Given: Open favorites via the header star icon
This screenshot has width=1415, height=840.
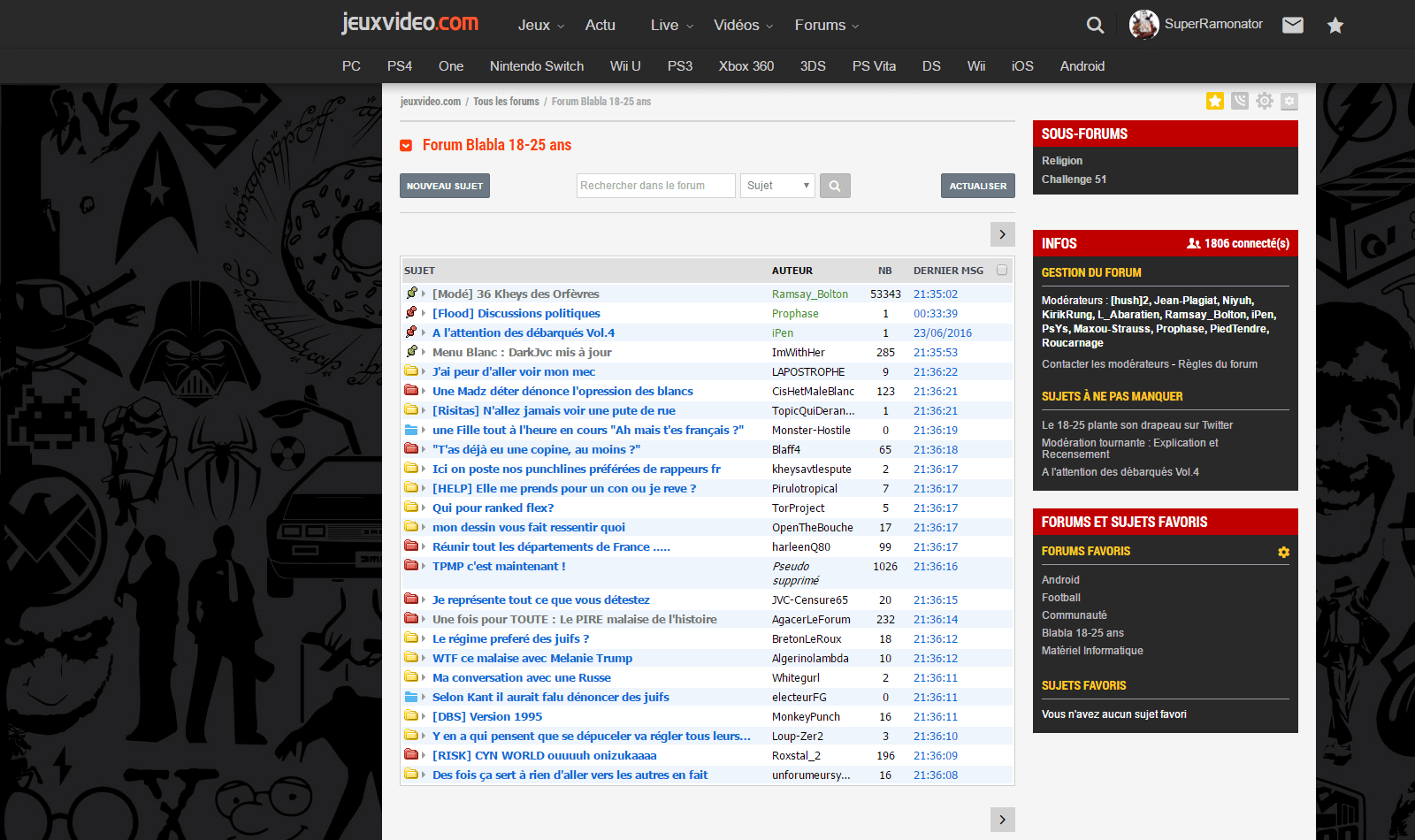Looking at the screenshot, I should pos(1335,25).
